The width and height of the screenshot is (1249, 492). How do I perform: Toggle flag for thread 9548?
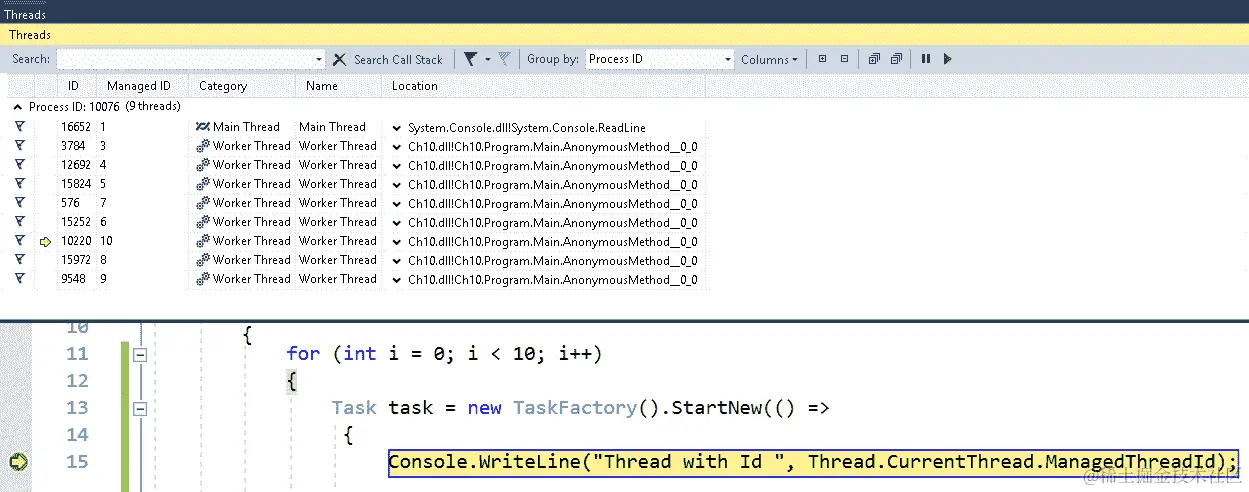tap(19, 279)
